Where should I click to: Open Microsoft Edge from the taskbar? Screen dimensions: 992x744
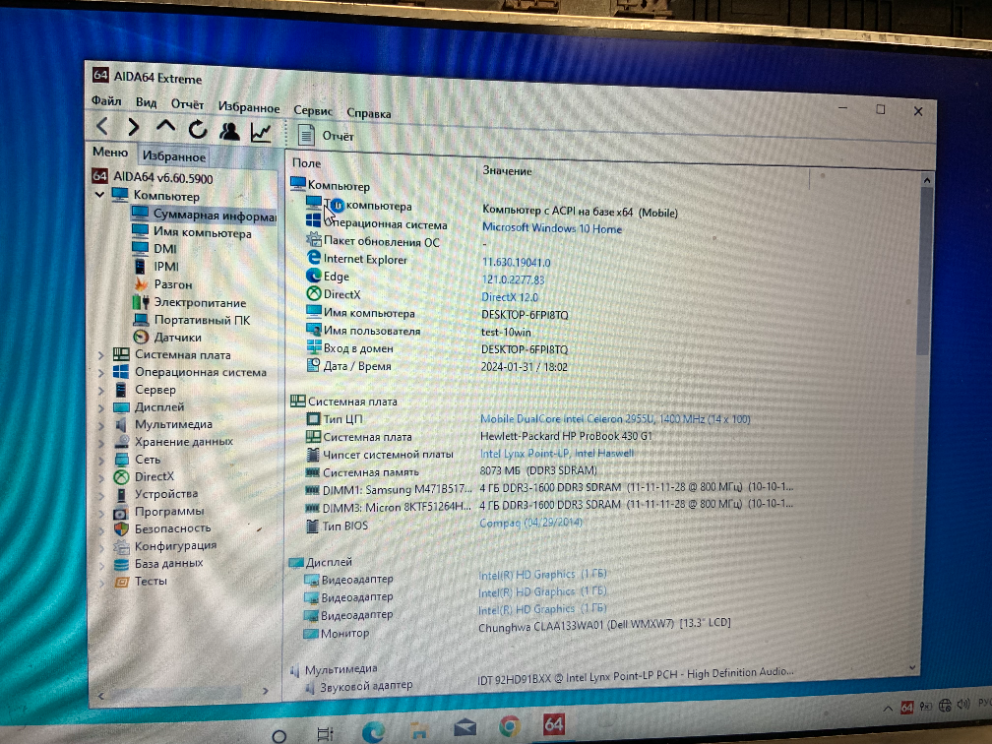373,731
